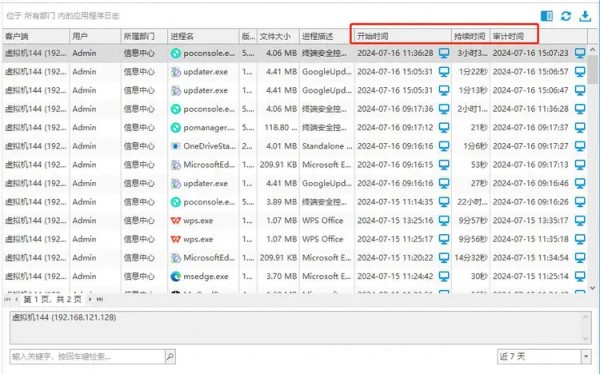Open monitor icon beside start time 2024-07-16 09:17:12
The image size is (600, 374).
444,127
